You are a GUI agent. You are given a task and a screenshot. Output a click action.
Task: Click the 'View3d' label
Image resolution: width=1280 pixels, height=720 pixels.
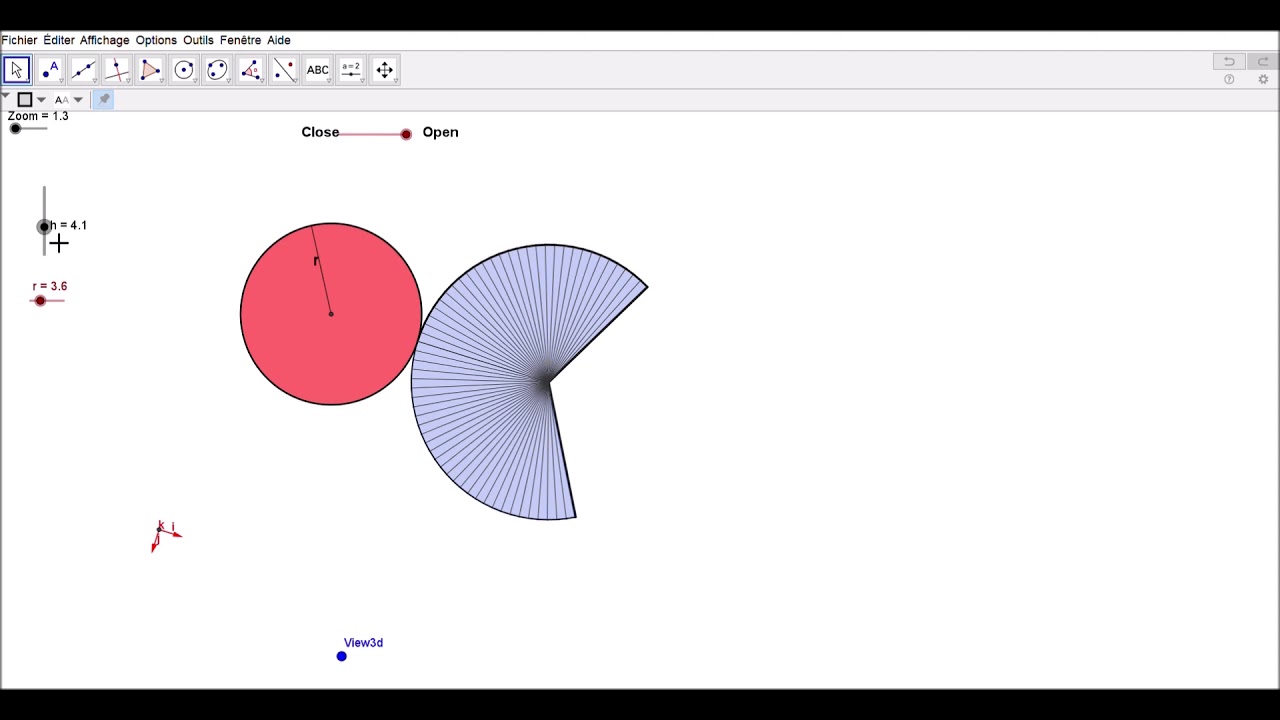[x=363, y=643]
